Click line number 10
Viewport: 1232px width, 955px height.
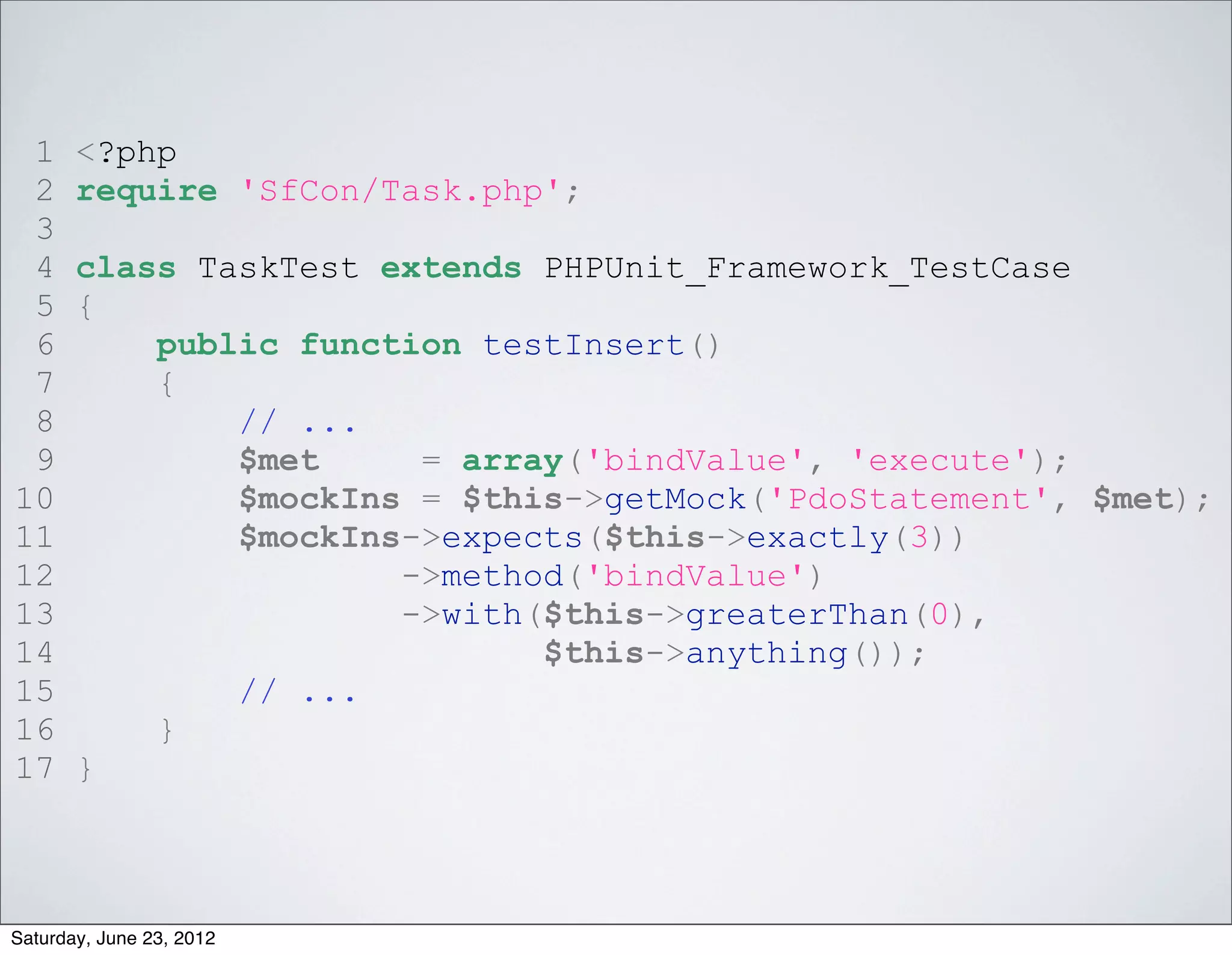(x=34, y=499)
